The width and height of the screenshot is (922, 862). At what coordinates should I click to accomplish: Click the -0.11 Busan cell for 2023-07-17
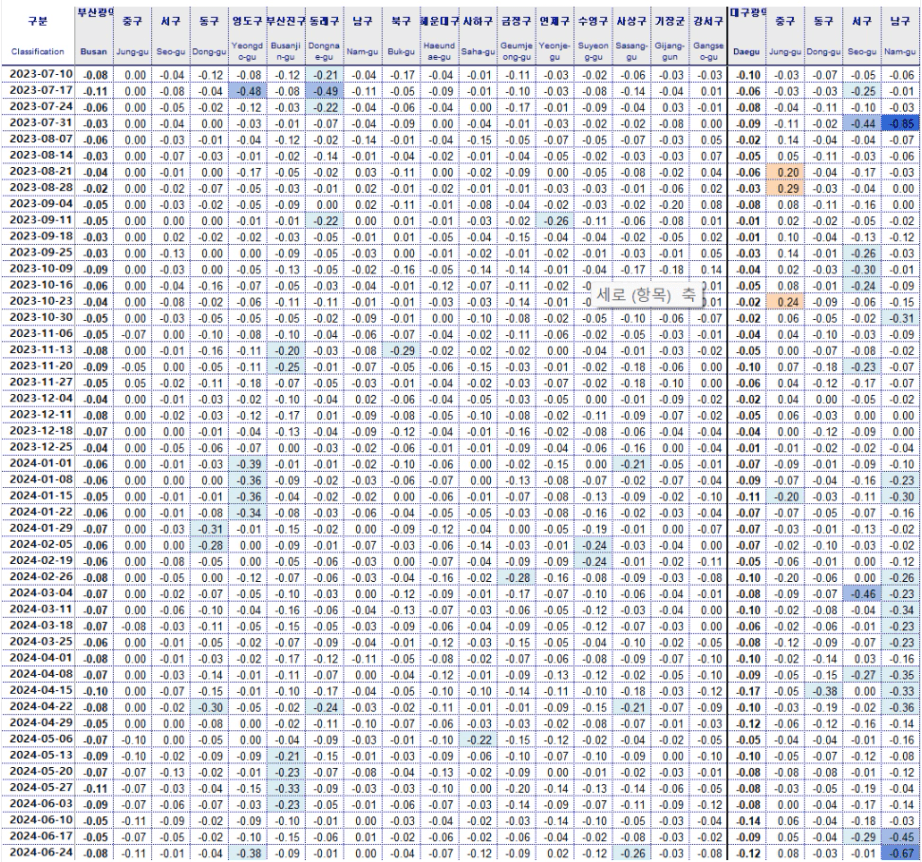[94, 91]
